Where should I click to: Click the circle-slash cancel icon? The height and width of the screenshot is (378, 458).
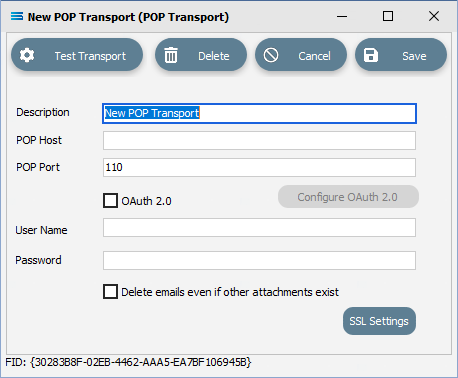(x=271, y=55)
